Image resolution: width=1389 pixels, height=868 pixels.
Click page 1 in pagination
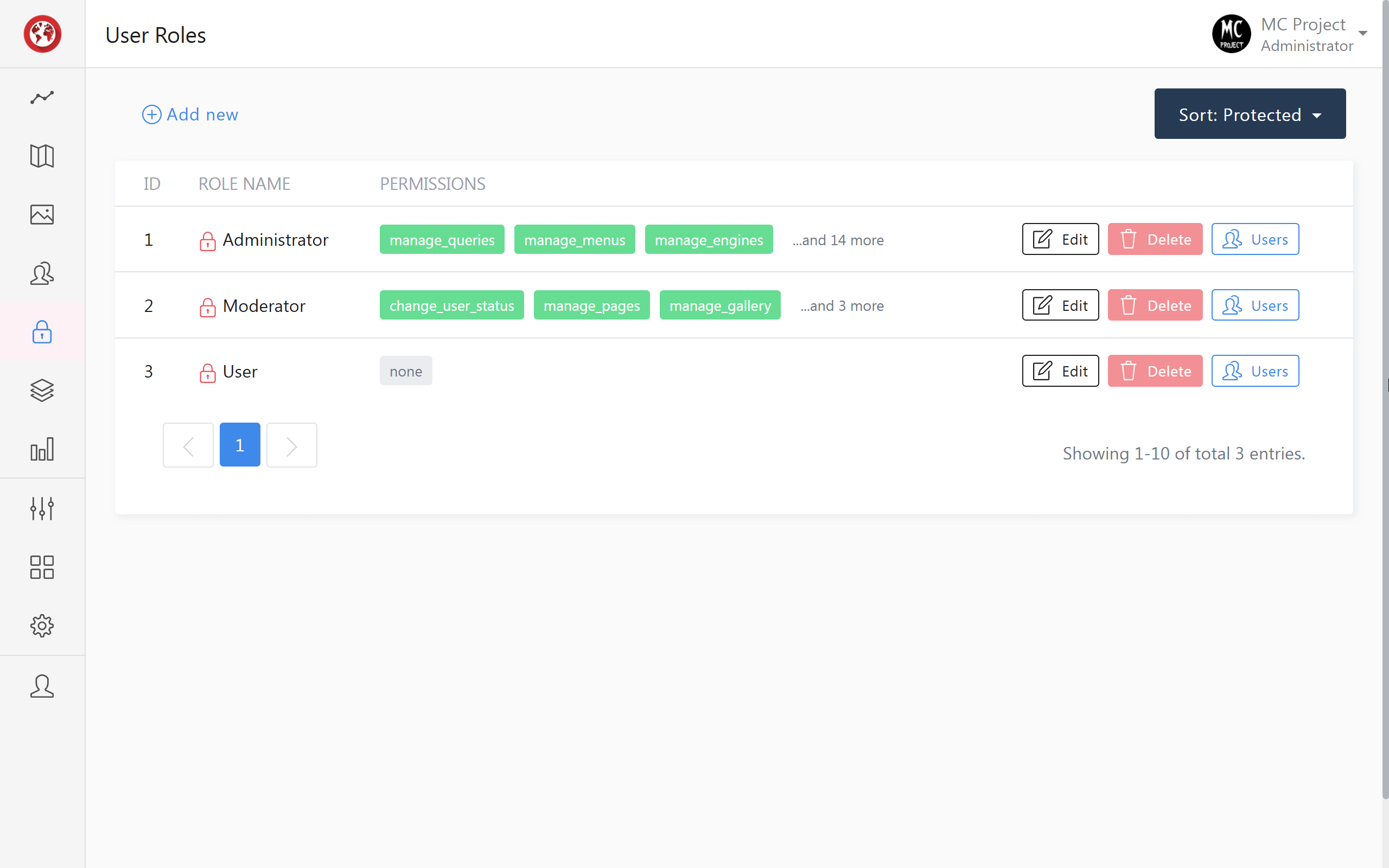pos(240,444)
